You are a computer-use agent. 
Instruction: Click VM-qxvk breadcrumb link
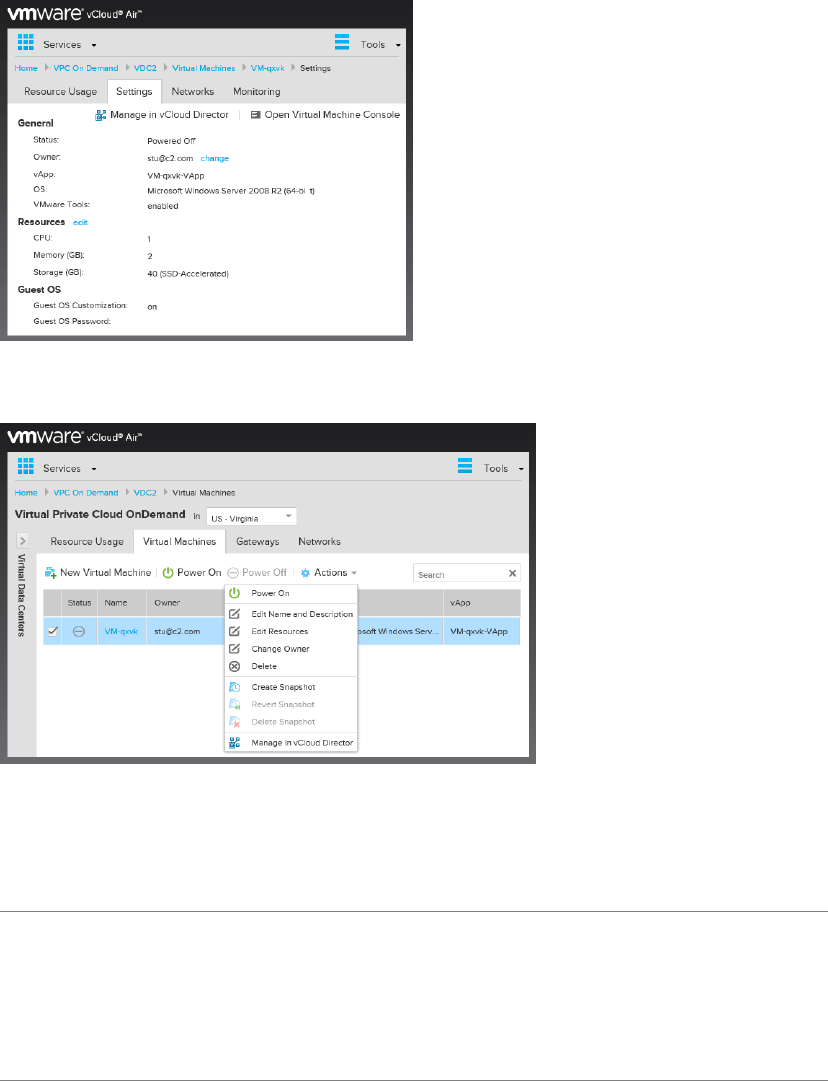267,68
